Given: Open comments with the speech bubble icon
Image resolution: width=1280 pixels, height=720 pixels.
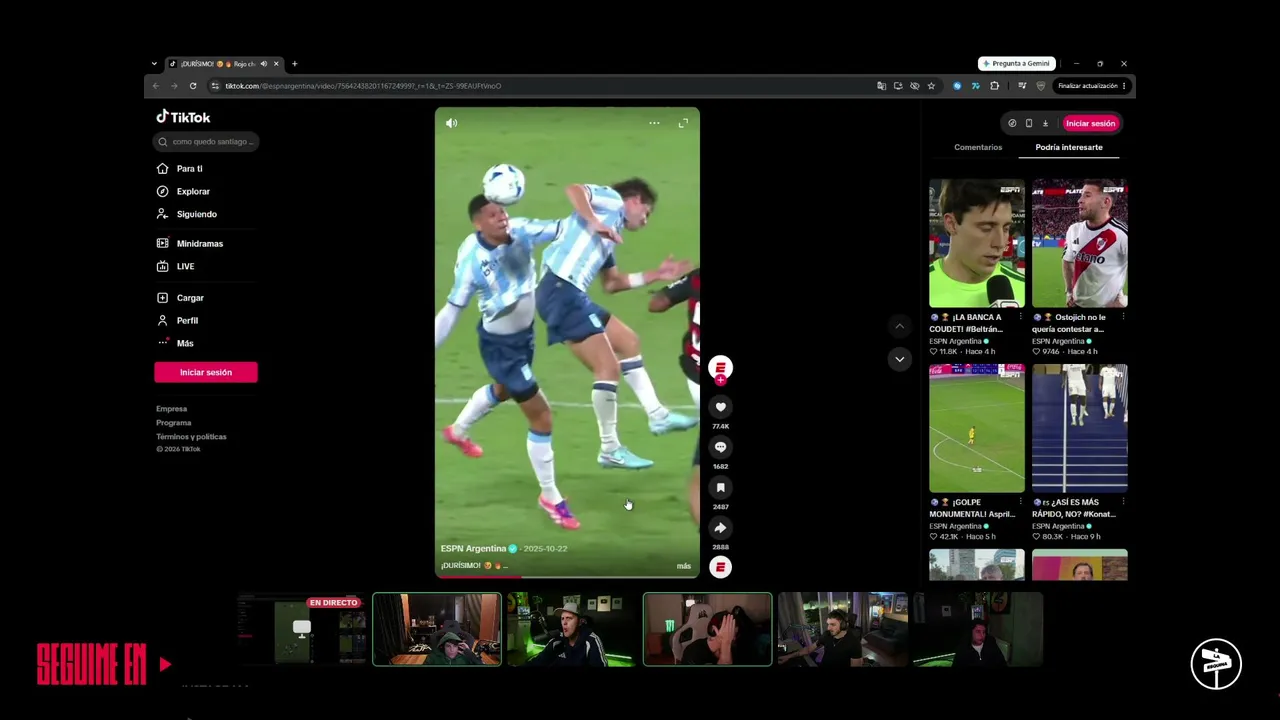Looking at the screenshot, I should click(720, 447).
